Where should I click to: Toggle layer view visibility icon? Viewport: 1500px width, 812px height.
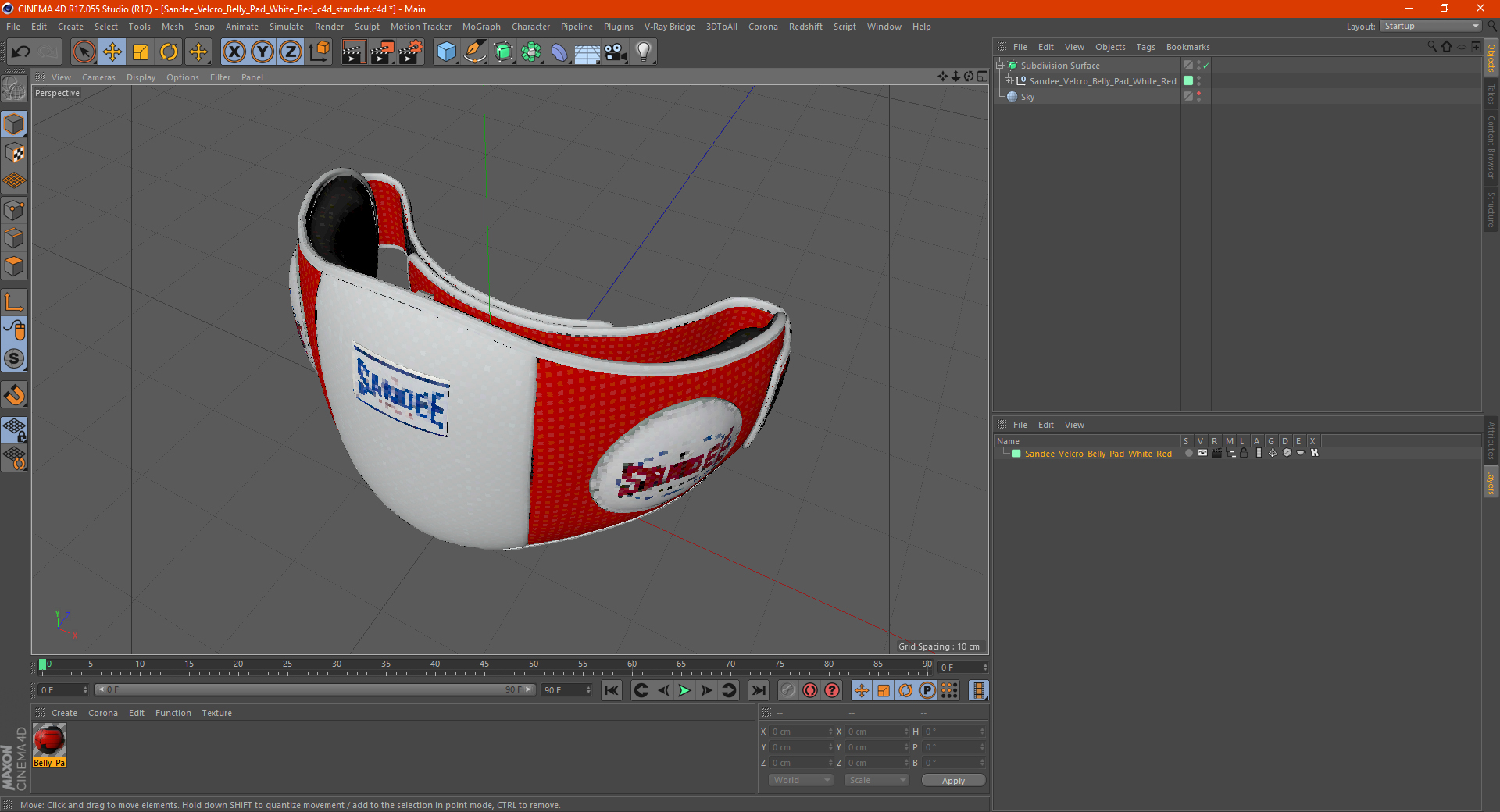coord(1202,453)
